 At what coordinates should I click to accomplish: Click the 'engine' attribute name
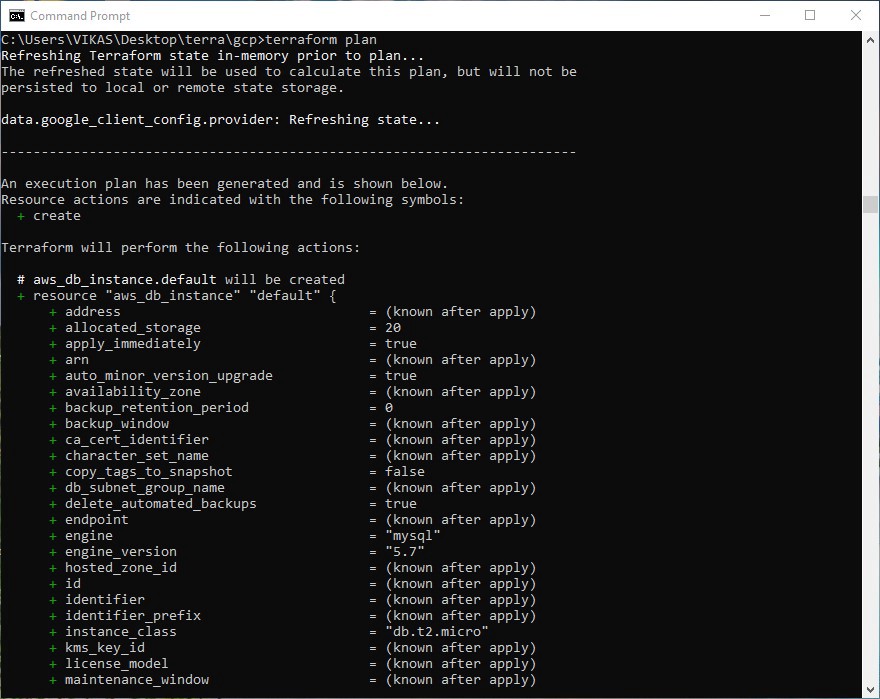(x=89, y=536)
